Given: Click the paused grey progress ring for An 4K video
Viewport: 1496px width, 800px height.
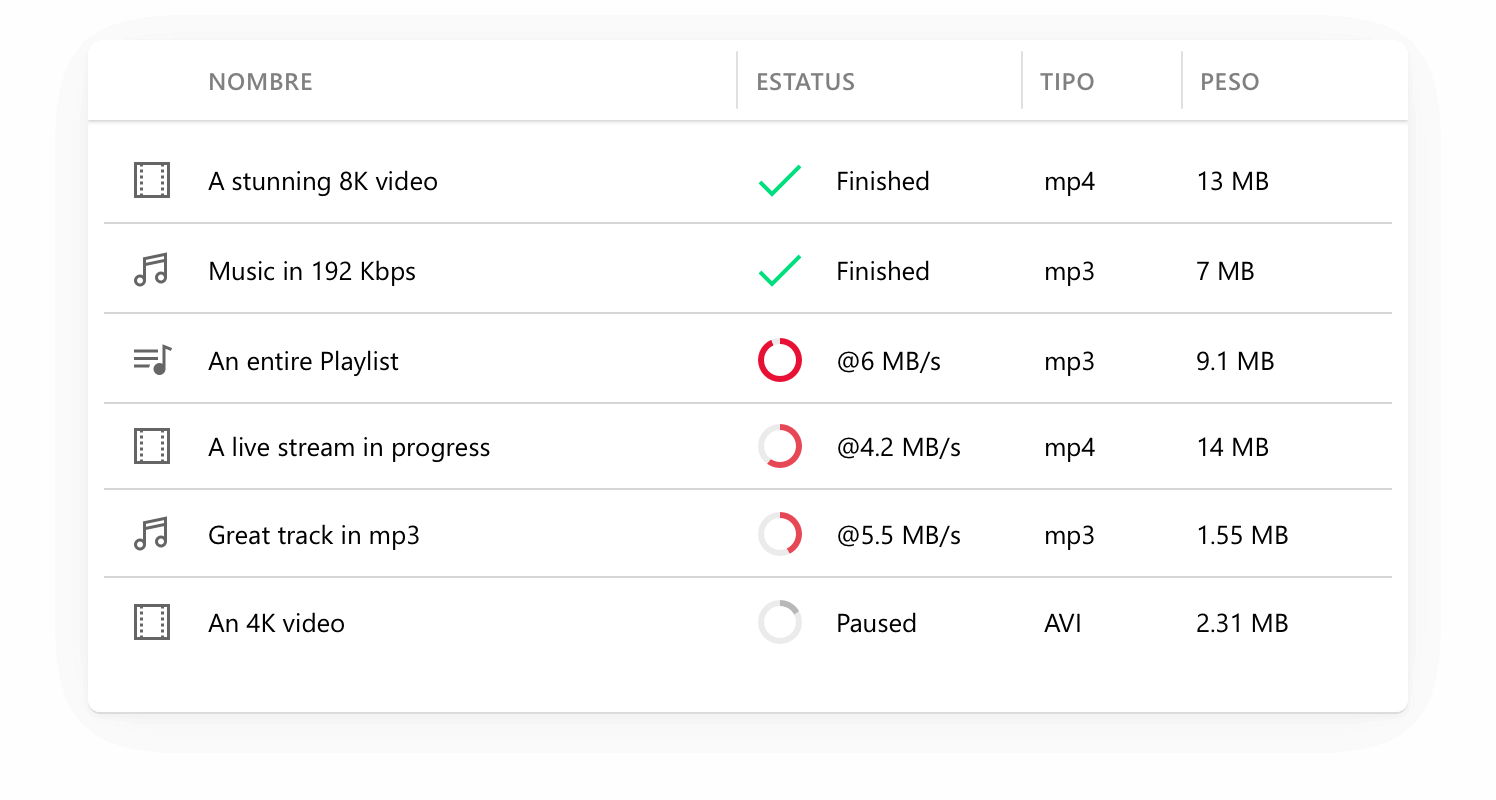Looking at the screenshot, I should pyautogui.click(x=780, y=623).
